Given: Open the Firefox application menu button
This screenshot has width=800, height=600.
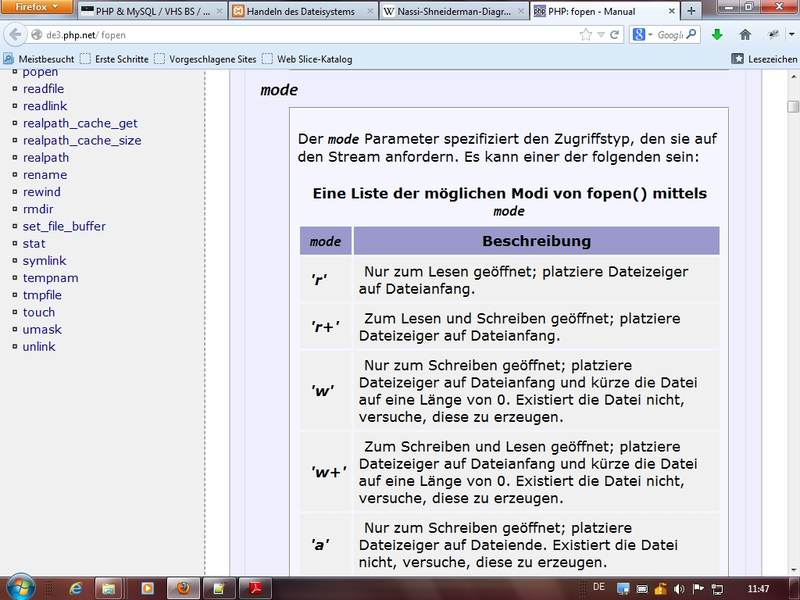Looking at the screenshot, I should pos(36,7).
